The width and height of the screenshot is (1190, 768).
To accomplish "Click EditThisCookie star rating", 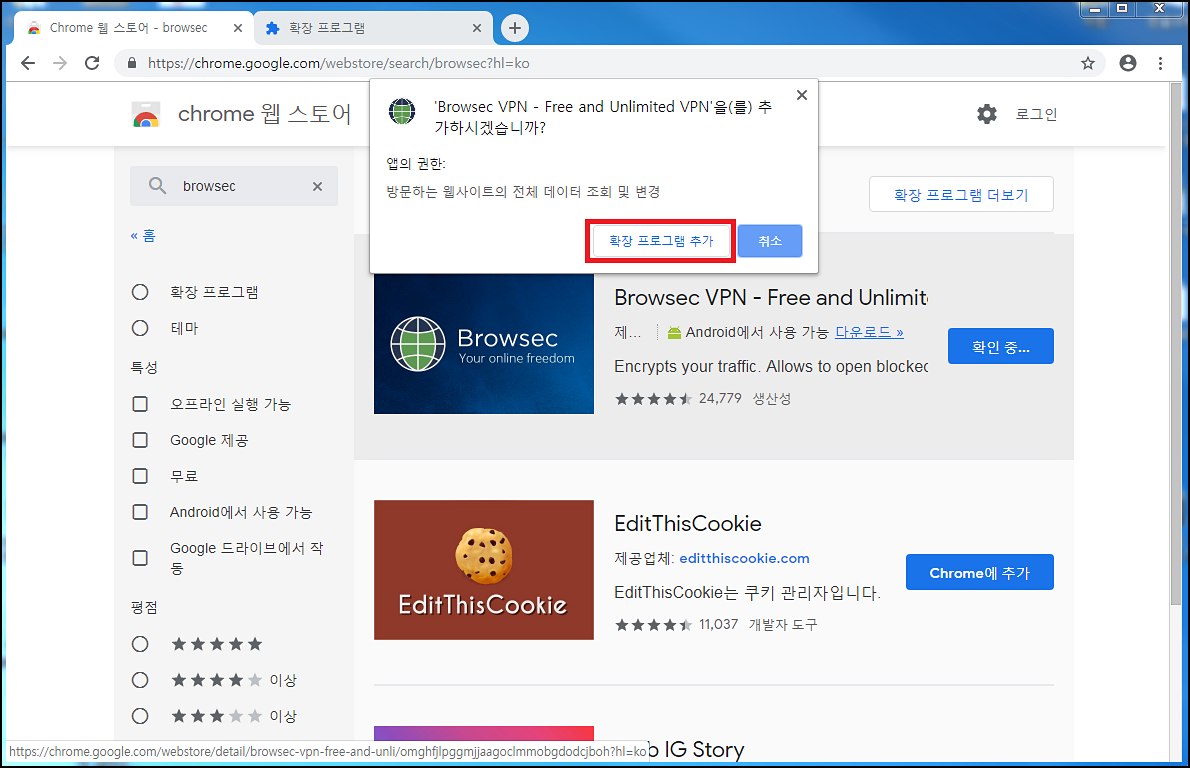I will click(x=653, y=625).
